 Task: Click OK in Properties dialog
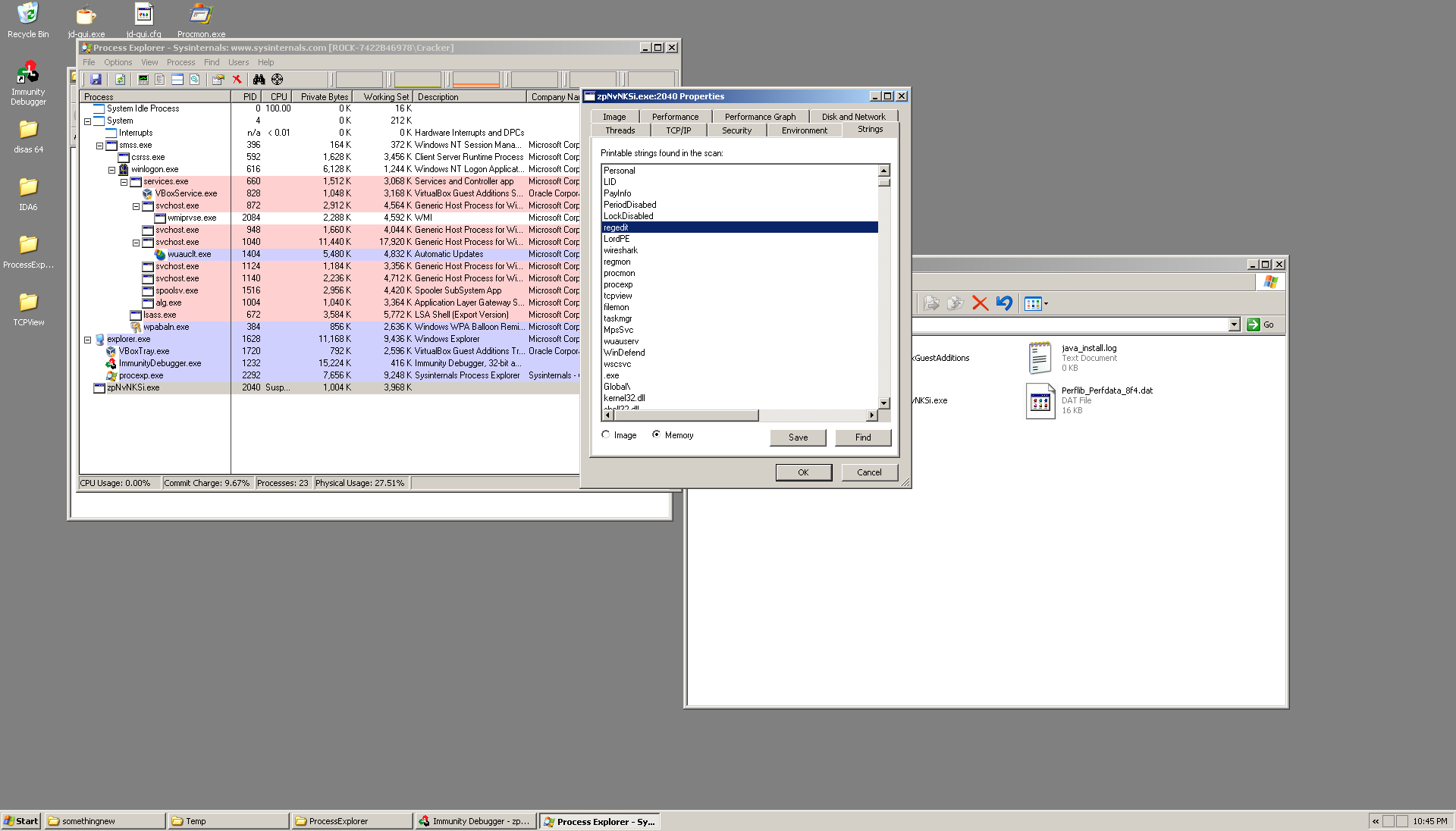tap(803, 472)
